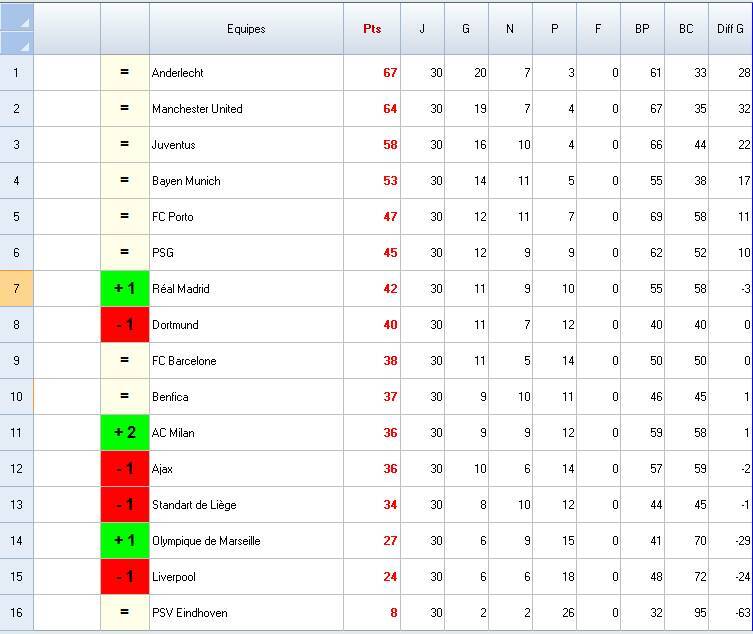Click row header number 16
This screenshot has width=753, height=634.
coord(16,613)
